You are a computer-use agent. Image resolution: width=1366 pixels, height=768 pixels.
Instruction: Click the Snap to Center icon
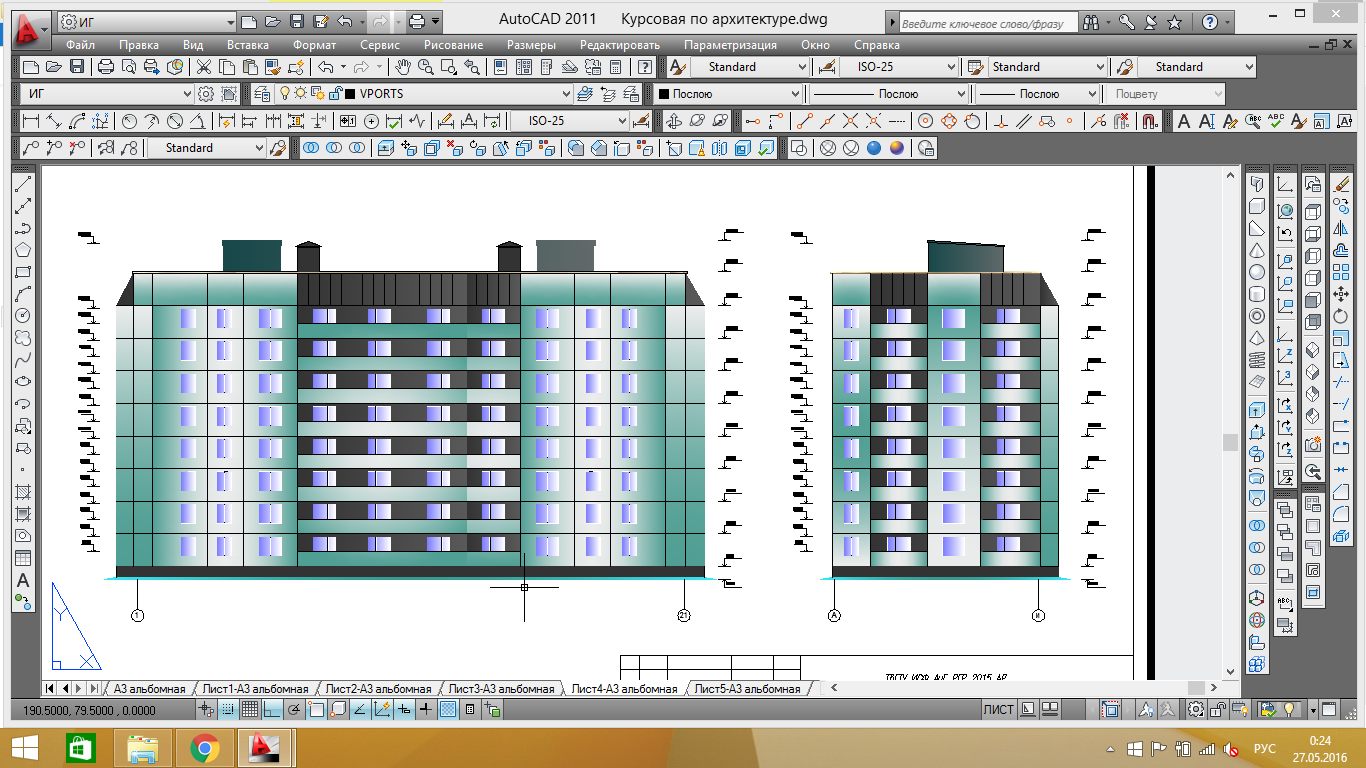(x=925, y=121)
